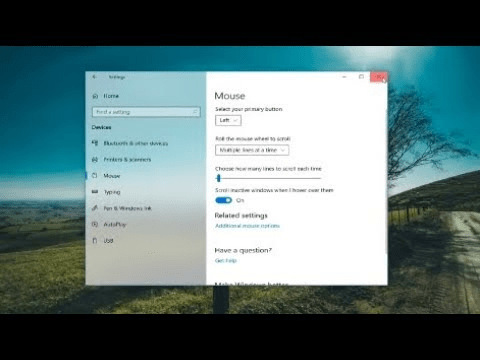The width and height of the screenshot is (480, 360).
Task: Open Bluetooth & other devices settings
Action: [136, 143]
